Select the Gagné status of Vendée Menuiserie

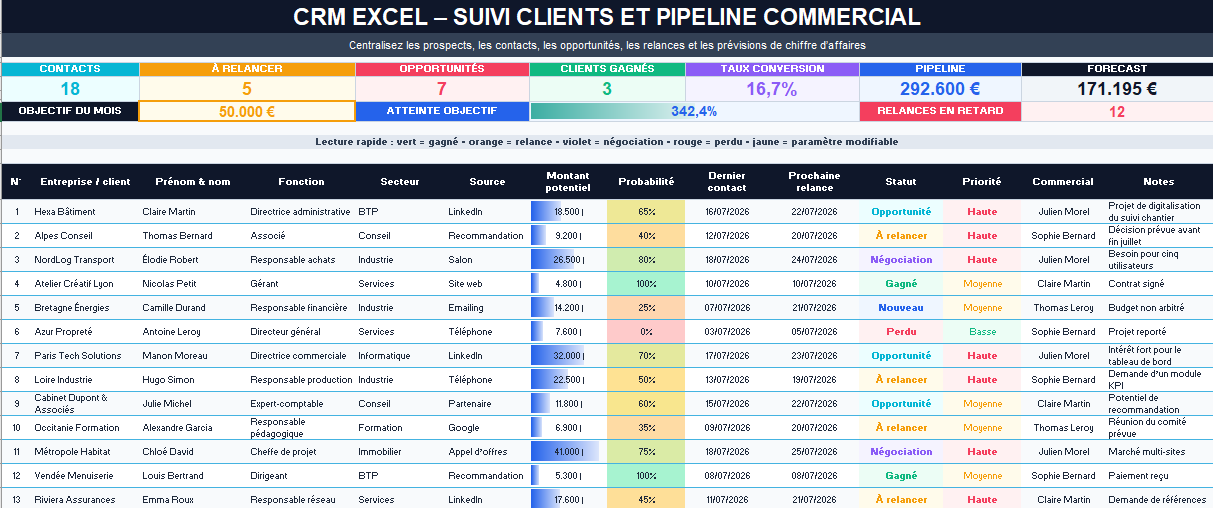(x=901, y=476)
